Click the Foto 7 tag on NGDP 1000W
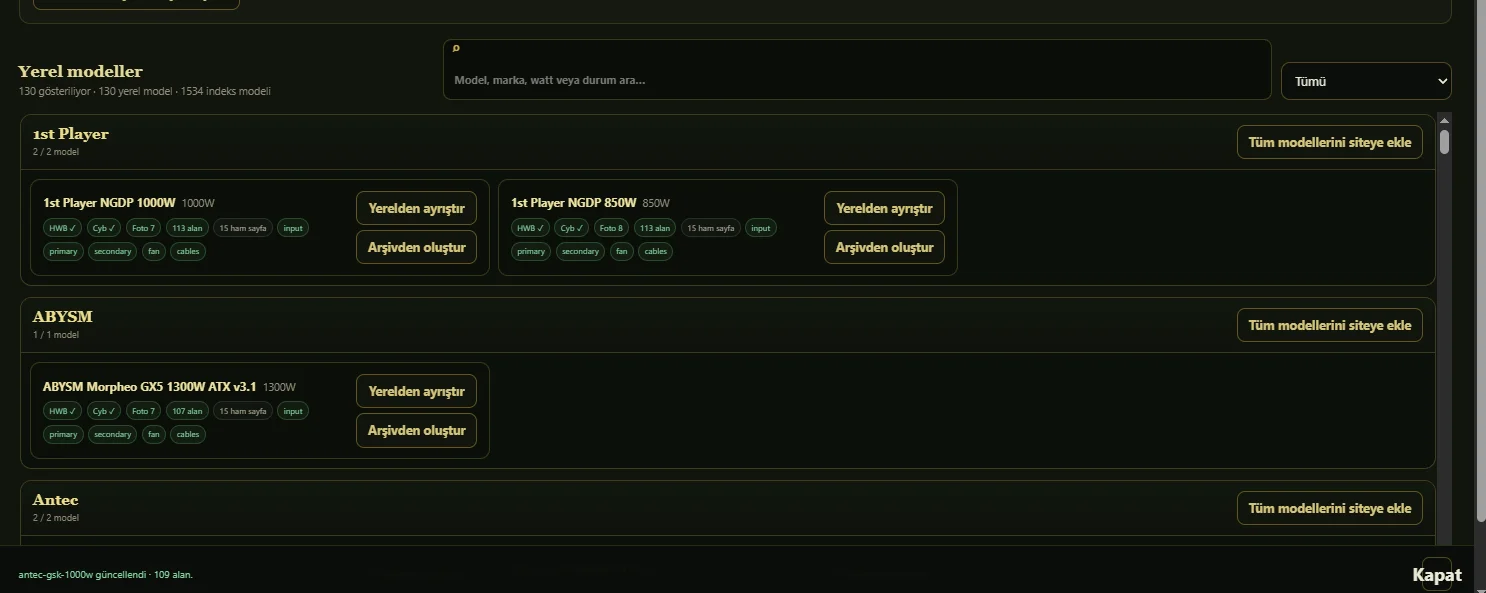 tap(143, 228)
